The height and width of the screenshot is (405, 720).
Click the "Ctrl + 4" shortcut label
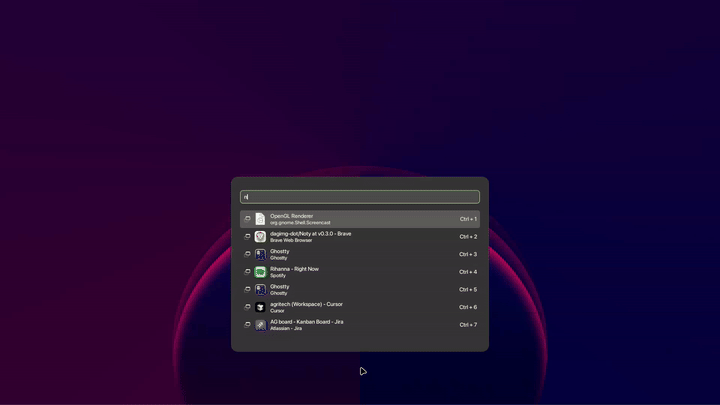pos(468,272)
